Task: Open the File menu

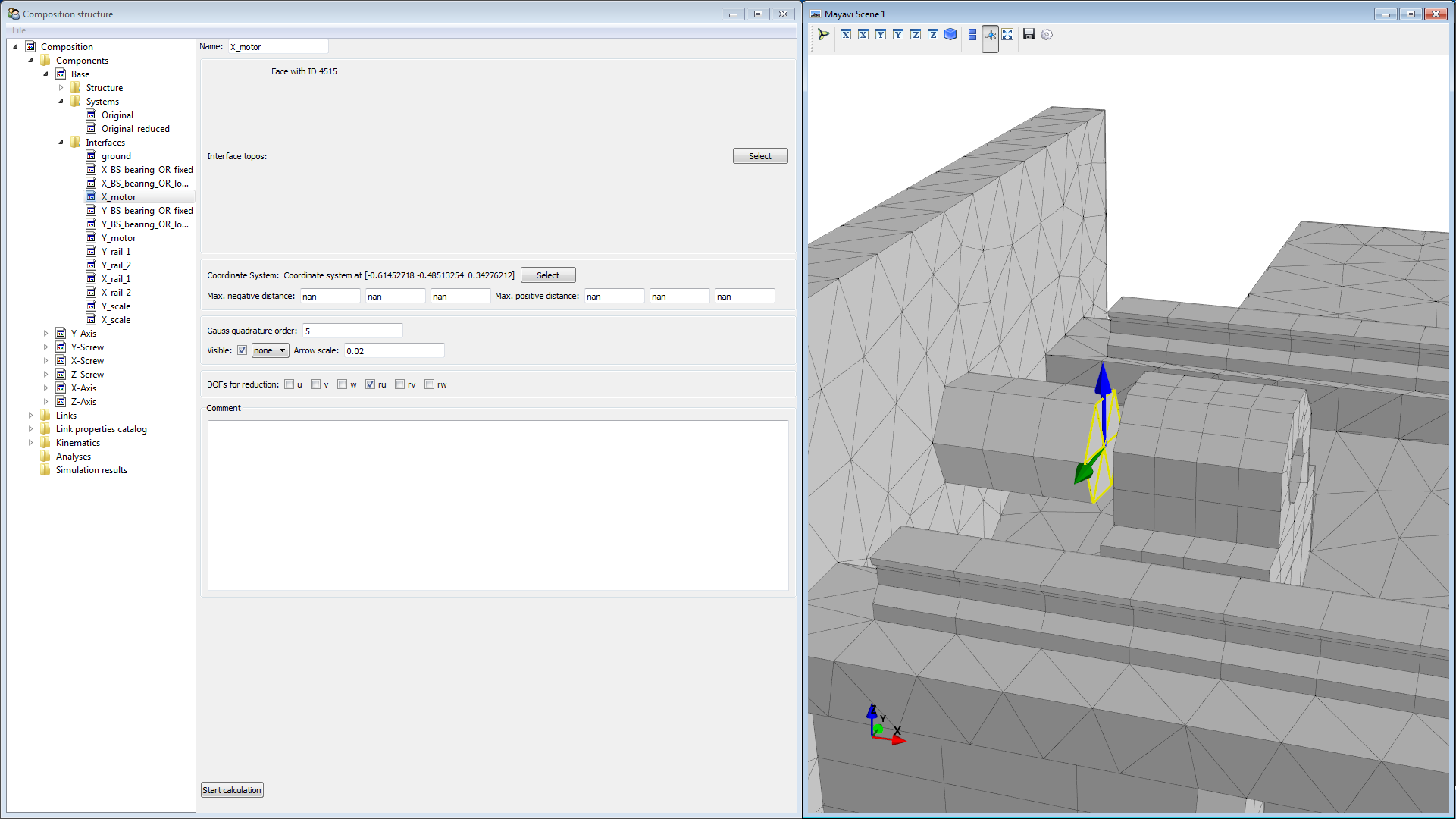Action: click(19, 30)
